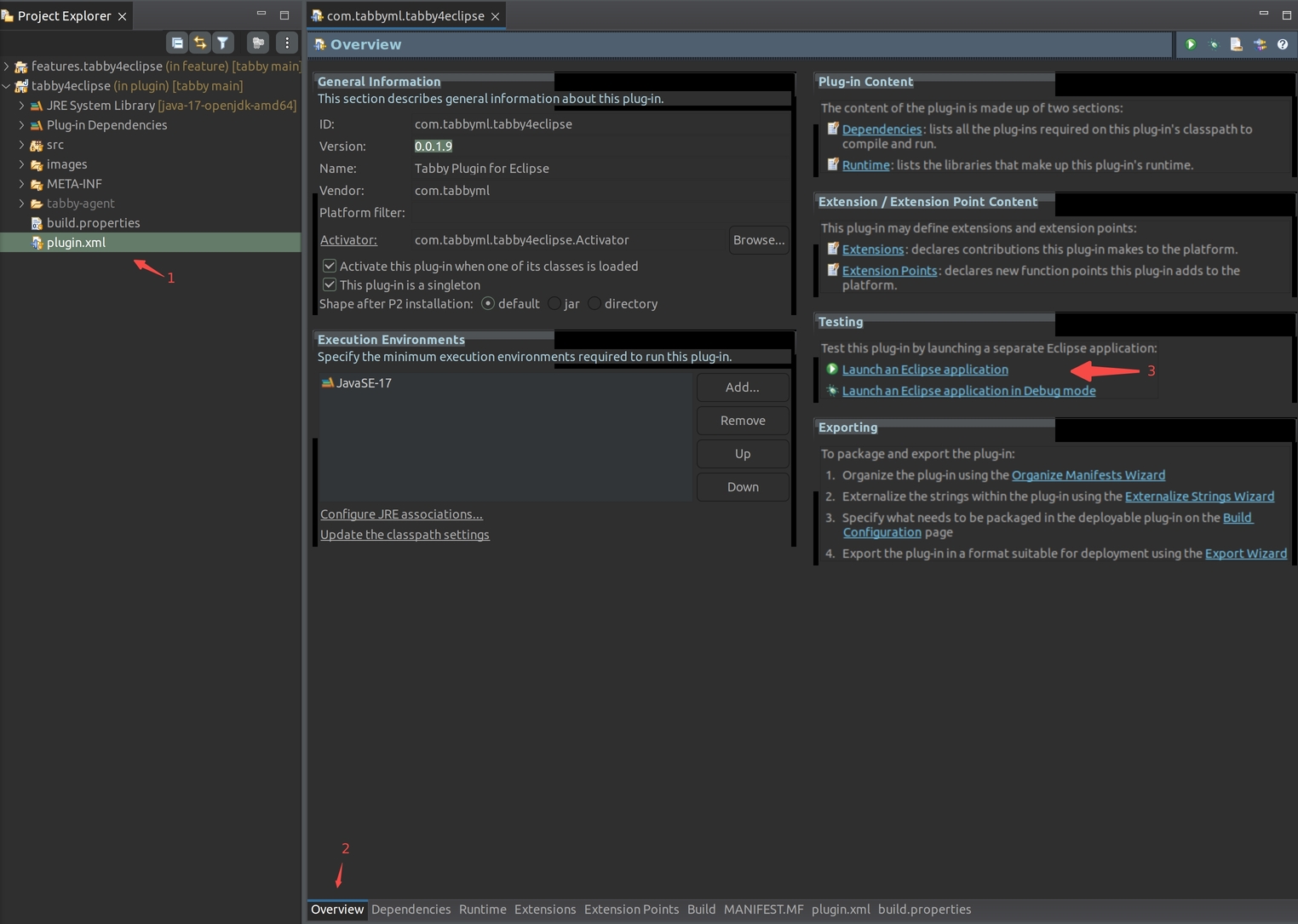Screen dimensions: 1298x924
Task: Click the export deployable plug-in toolbar icon
Action: tap(1237, 44)
